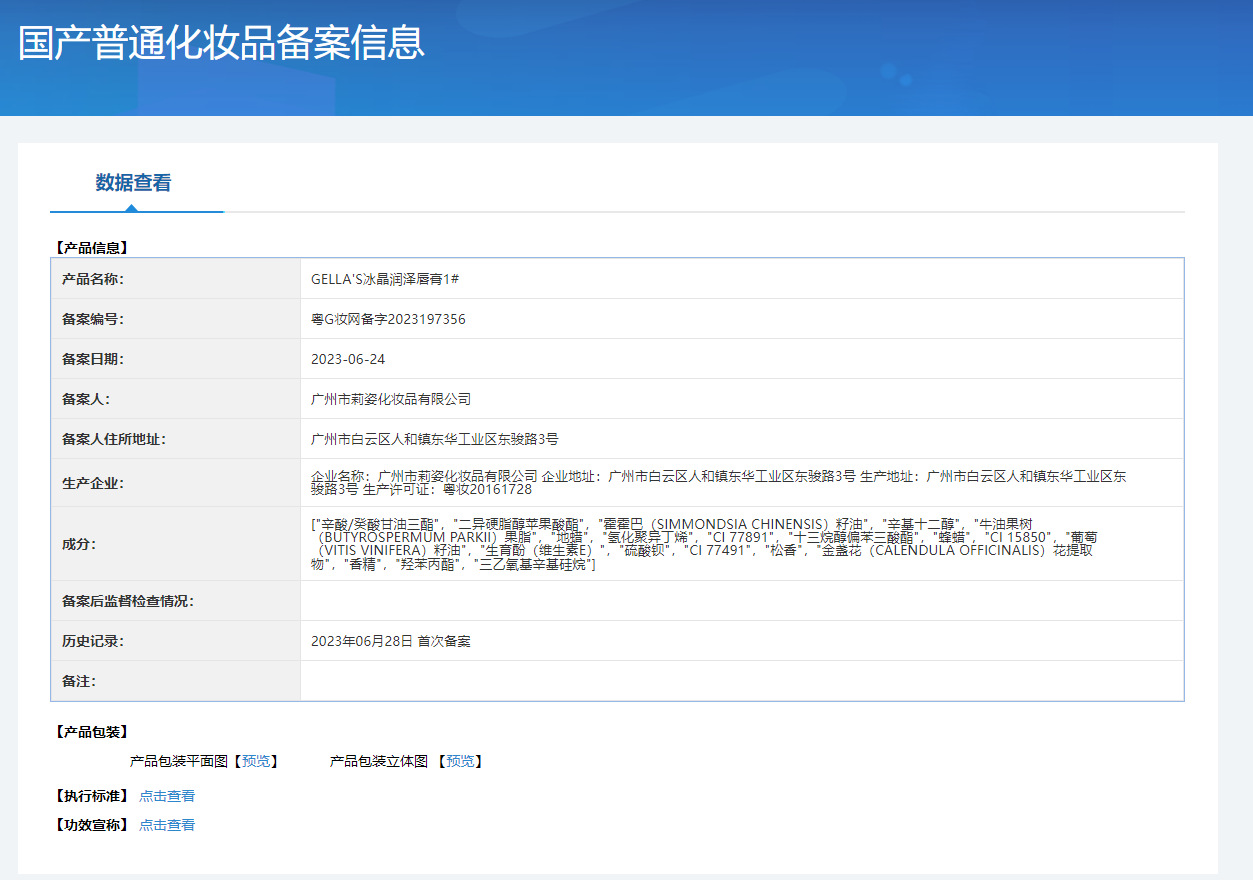Click the empty 备案后监督检查情况 value cell
Image resolution: width=1253 pixels, height=880 pixels.
point(741,601)
